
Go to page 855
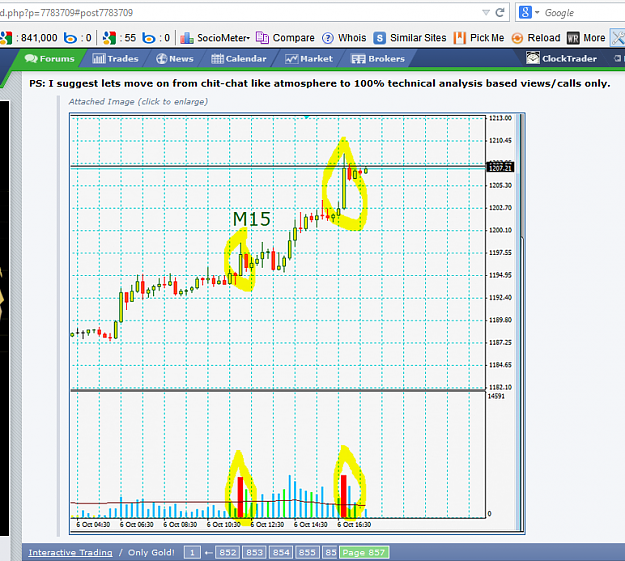(x=307, y=552)
